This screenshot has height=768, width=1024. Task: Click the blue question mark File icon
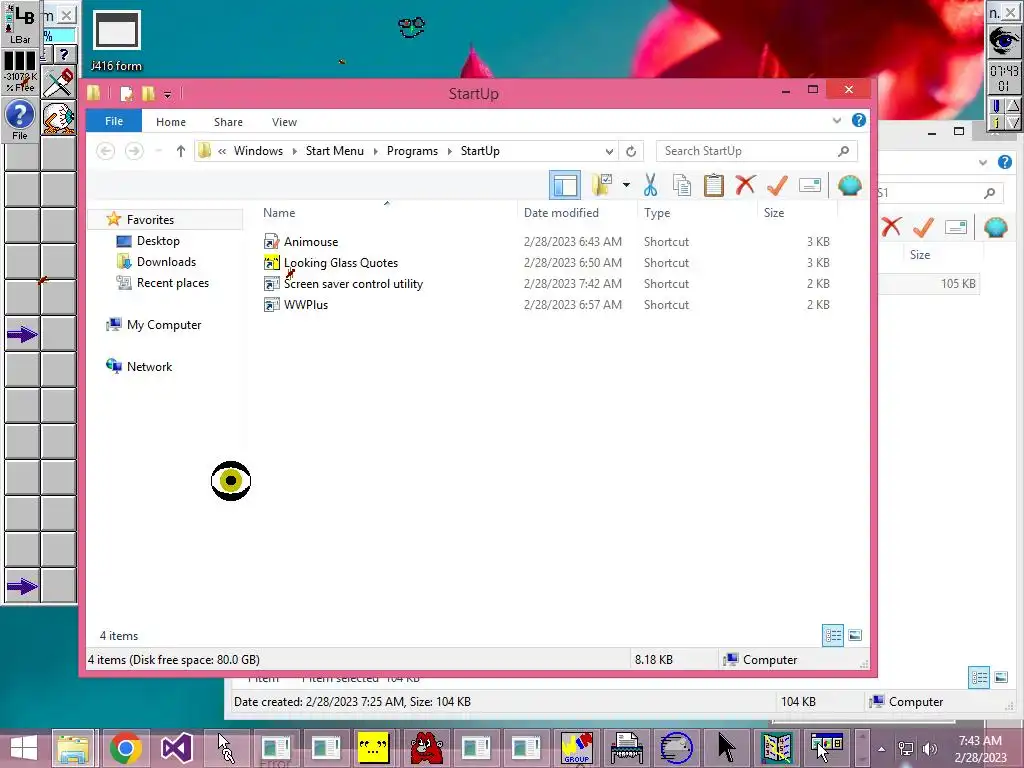[x=20, y=119]
